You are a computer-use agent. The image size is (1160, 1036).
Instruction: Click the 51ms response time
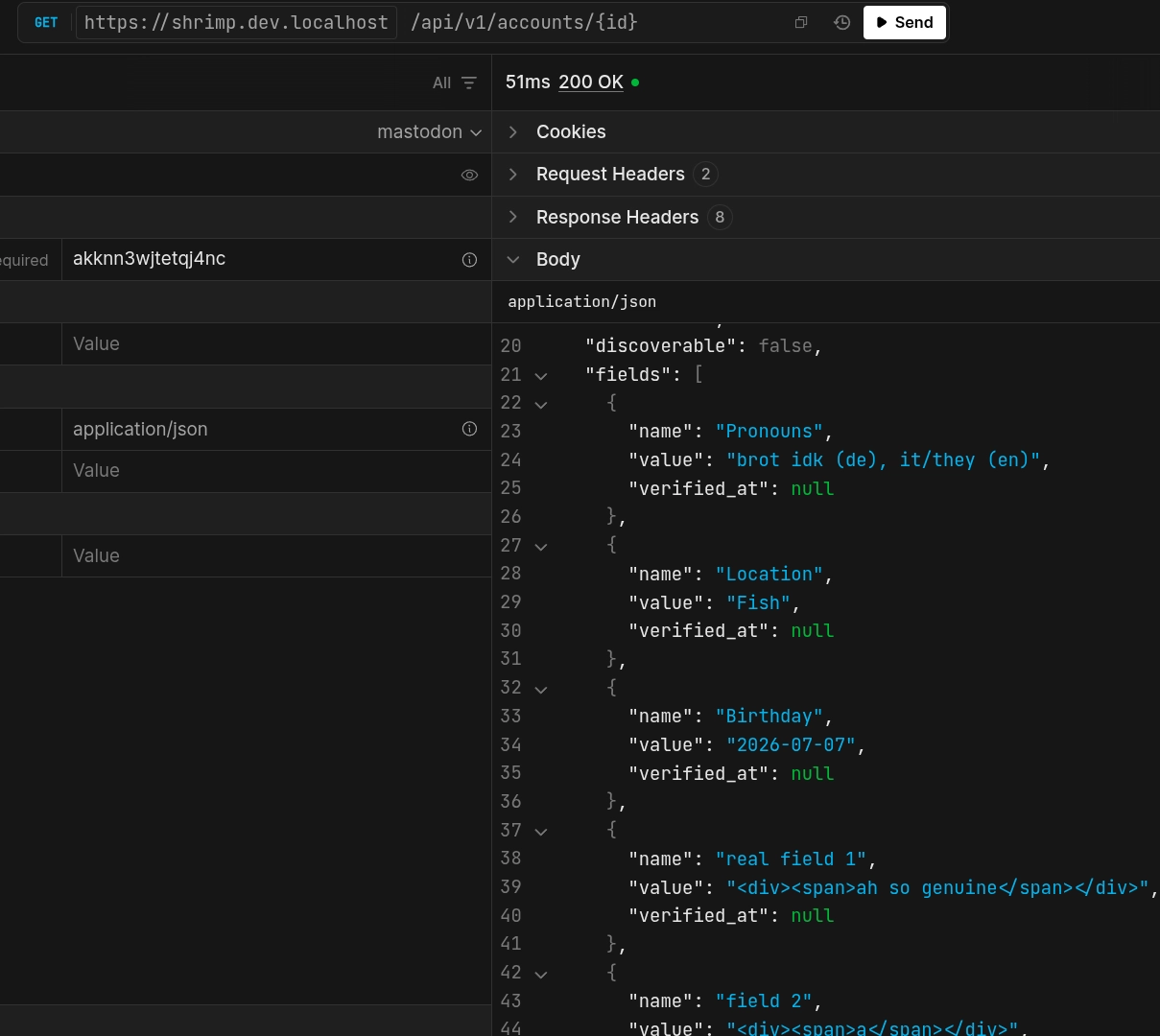click(x=528, y=82)
